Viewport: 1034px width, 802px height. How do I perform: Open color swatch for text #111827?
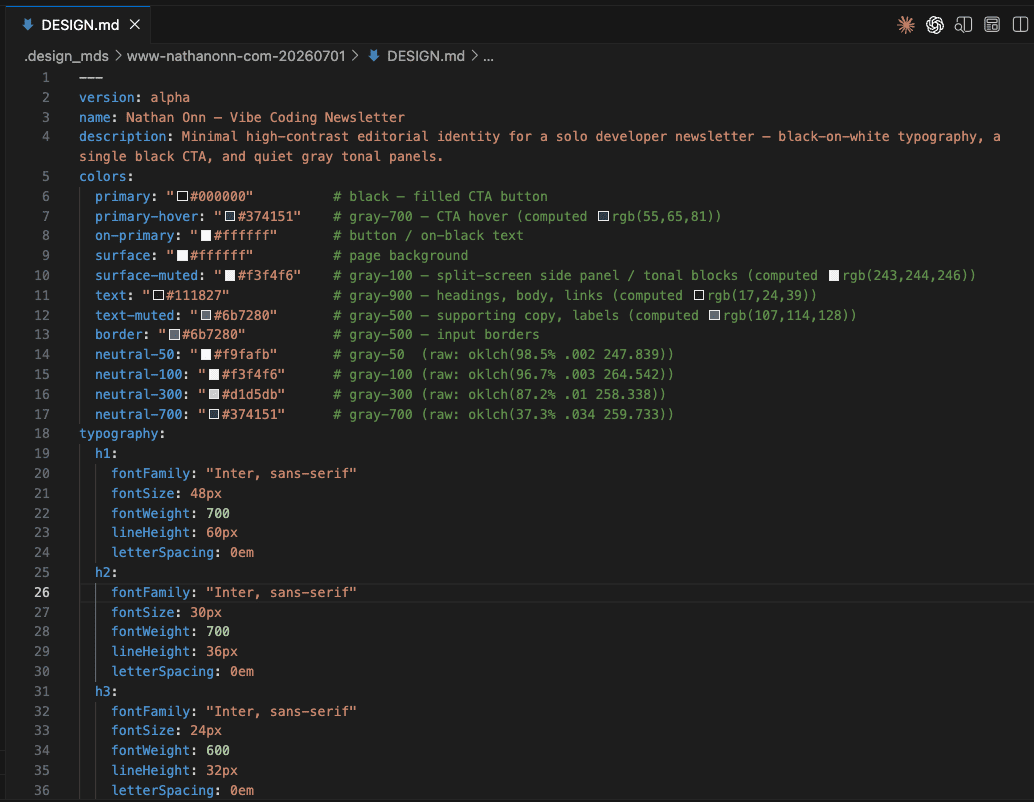pyautogui.click(x=158, y=295)
